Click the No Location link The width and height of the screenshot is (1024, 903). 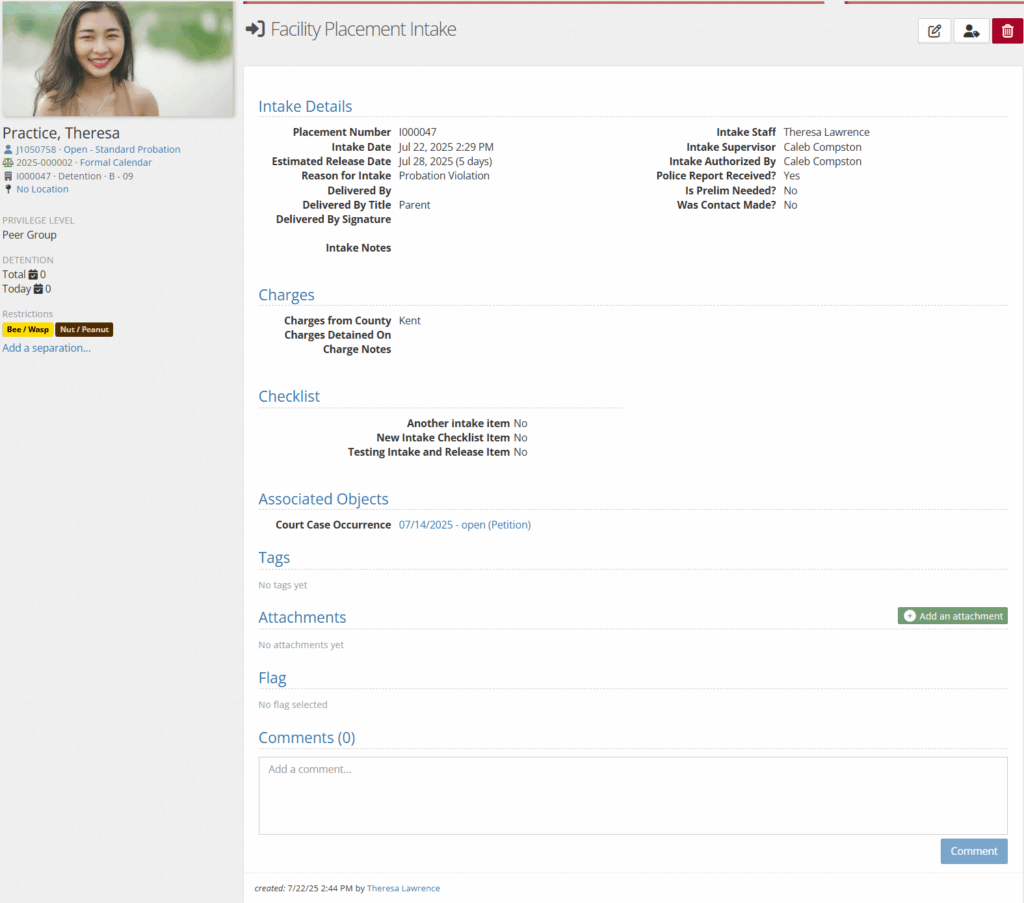pyautogui.click(x=42, y=189)
